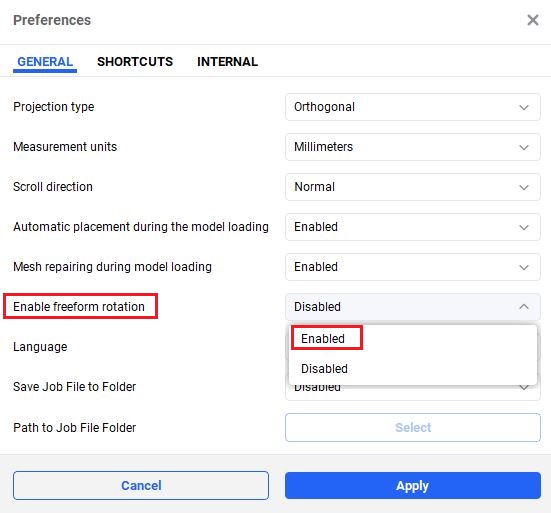Viewport: 551px width, 513px height.
Task: Close the Preferences dialog with X icon
Action: pyautogui.click(x=533, y=20)
